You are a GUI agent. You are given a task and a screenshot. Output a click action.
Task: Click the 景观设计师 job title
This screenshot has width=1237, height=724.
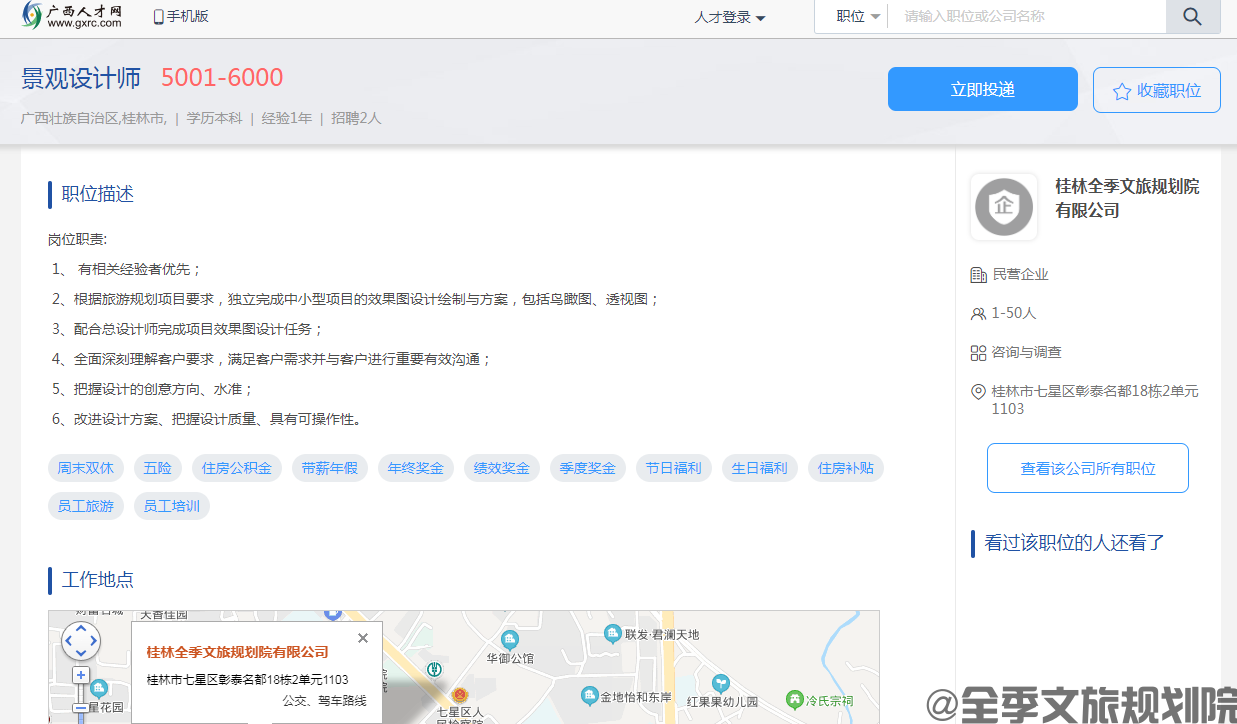[81, 78]
